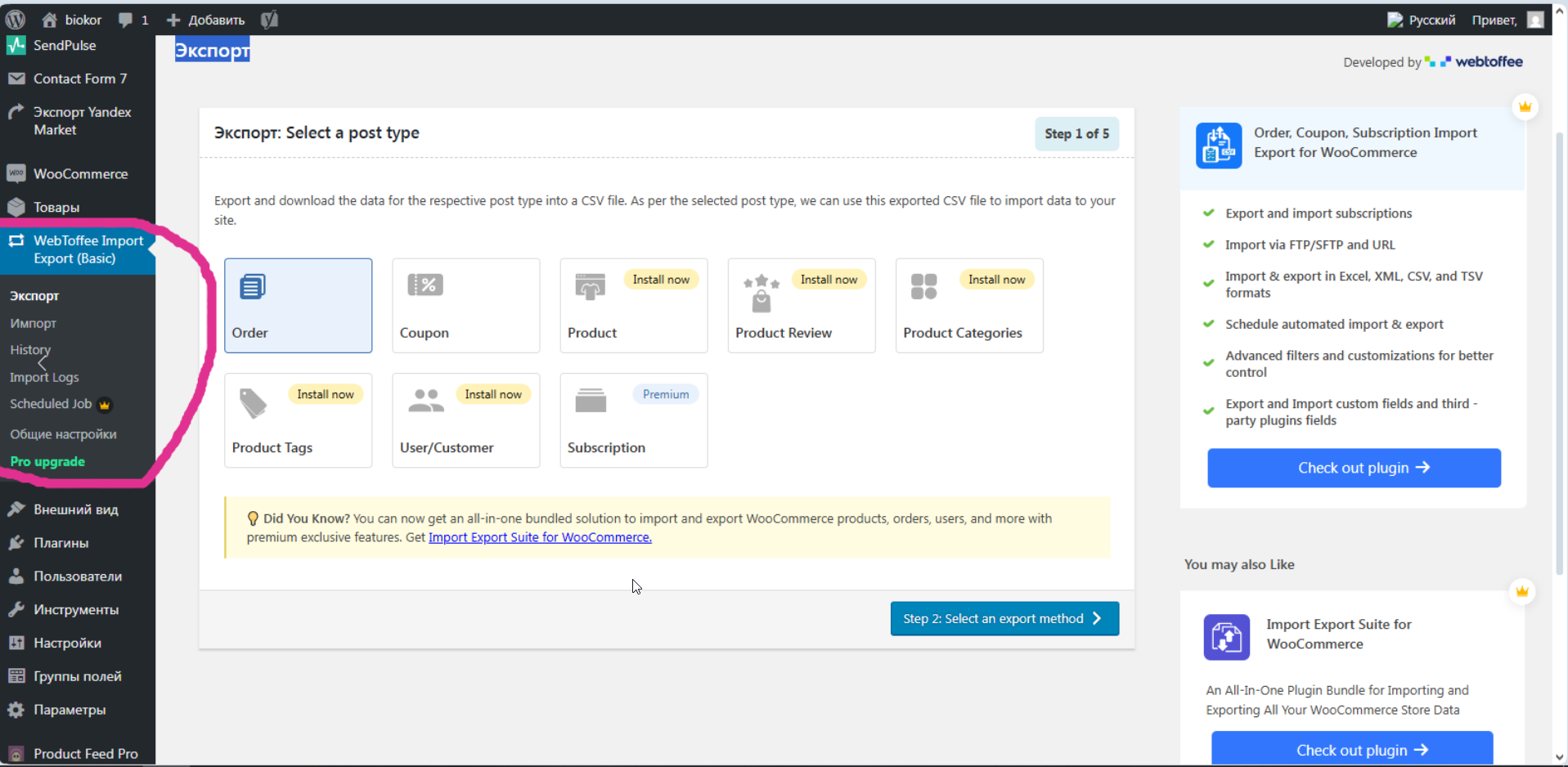Open the Import Logs submenu item
Screen dimensions: 1568x767
(44, 377)
